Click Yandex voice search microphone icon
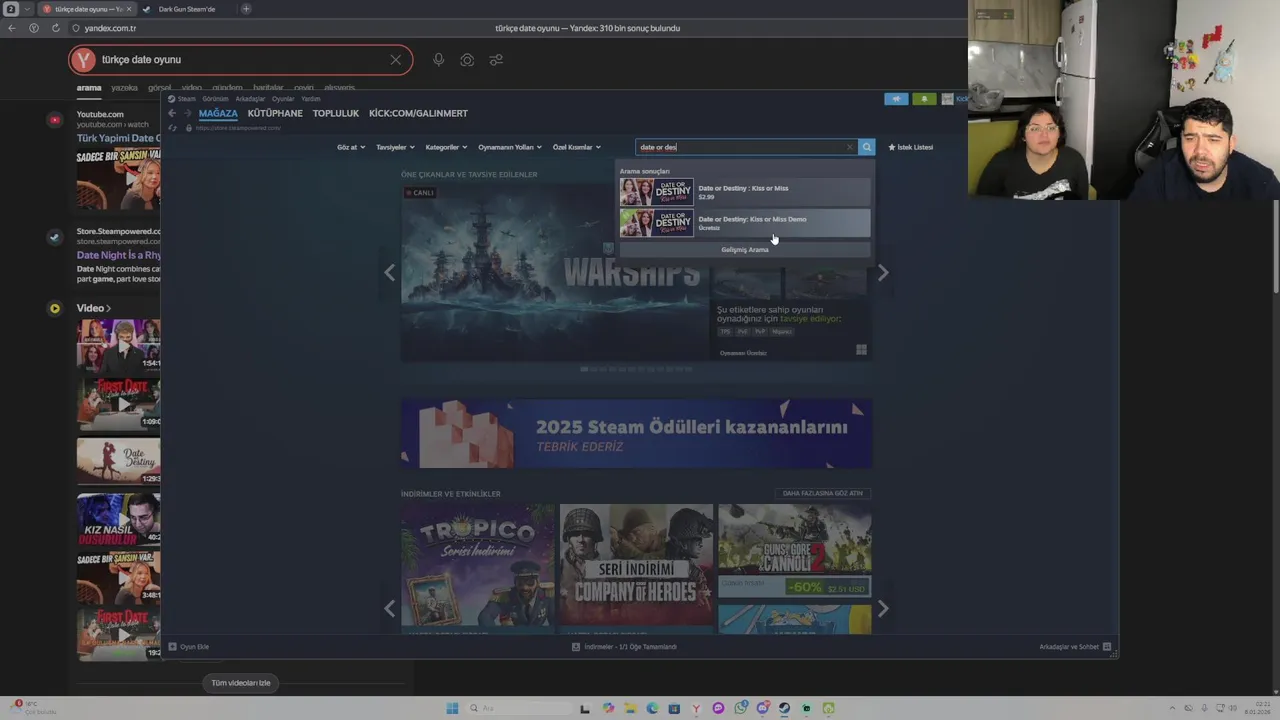The height and width of the screenshot is (720, 1280). [438, 60]
